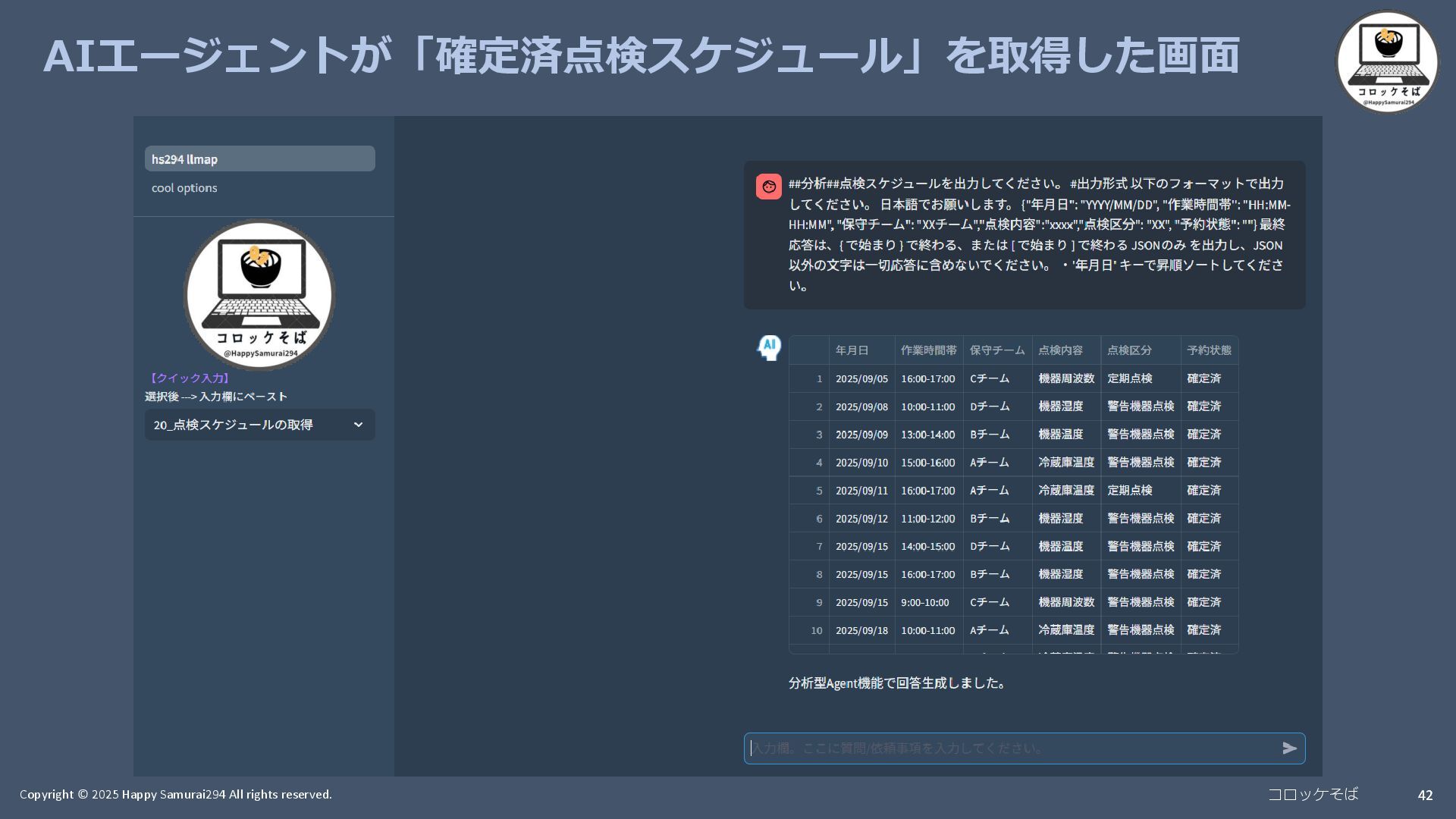Open the cool options menu item
Image resolution: width=1456 pixels, height=819 pixels.
[184, 188]
